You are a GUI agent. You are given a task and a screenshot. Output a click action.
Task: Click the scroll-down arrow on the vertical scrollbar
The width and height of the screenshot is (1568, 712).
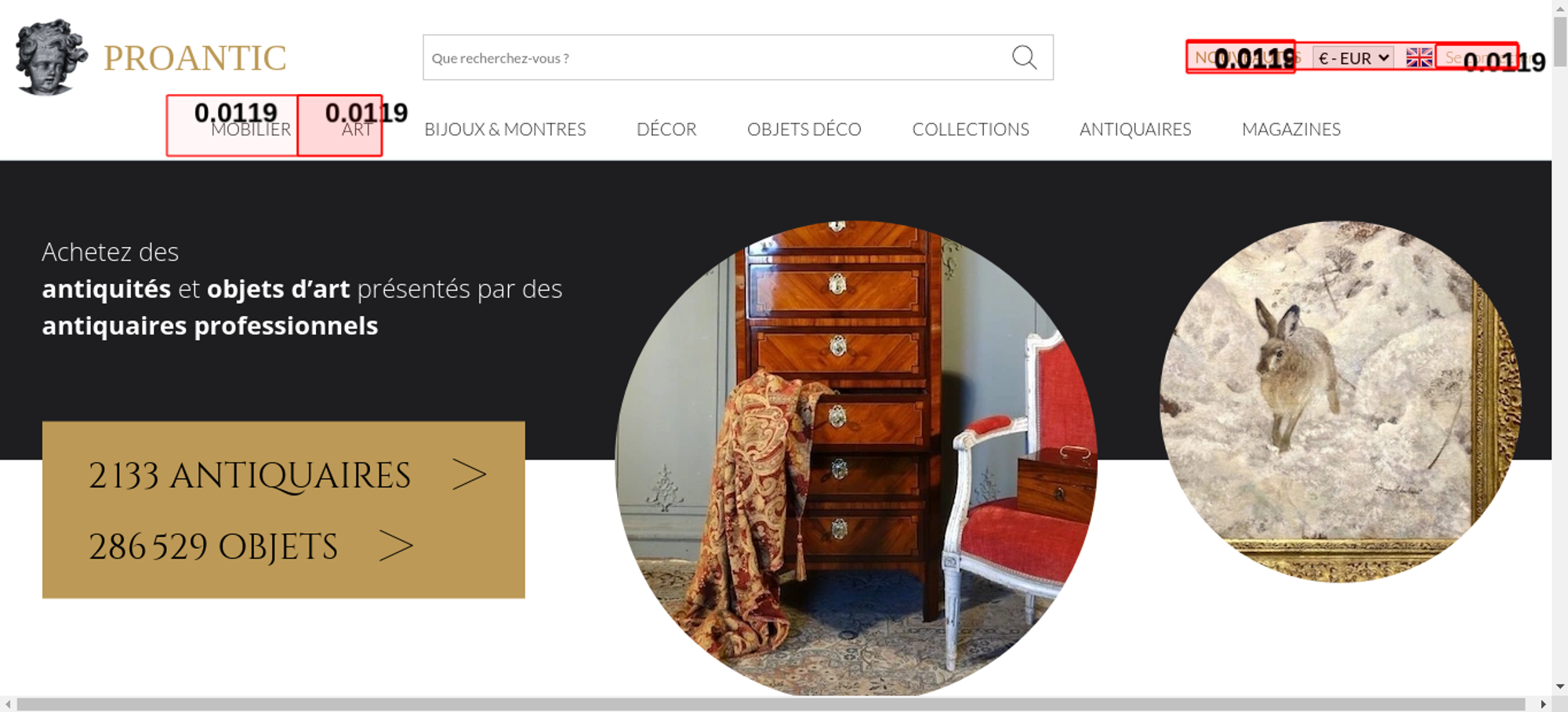pos(1559,687)
